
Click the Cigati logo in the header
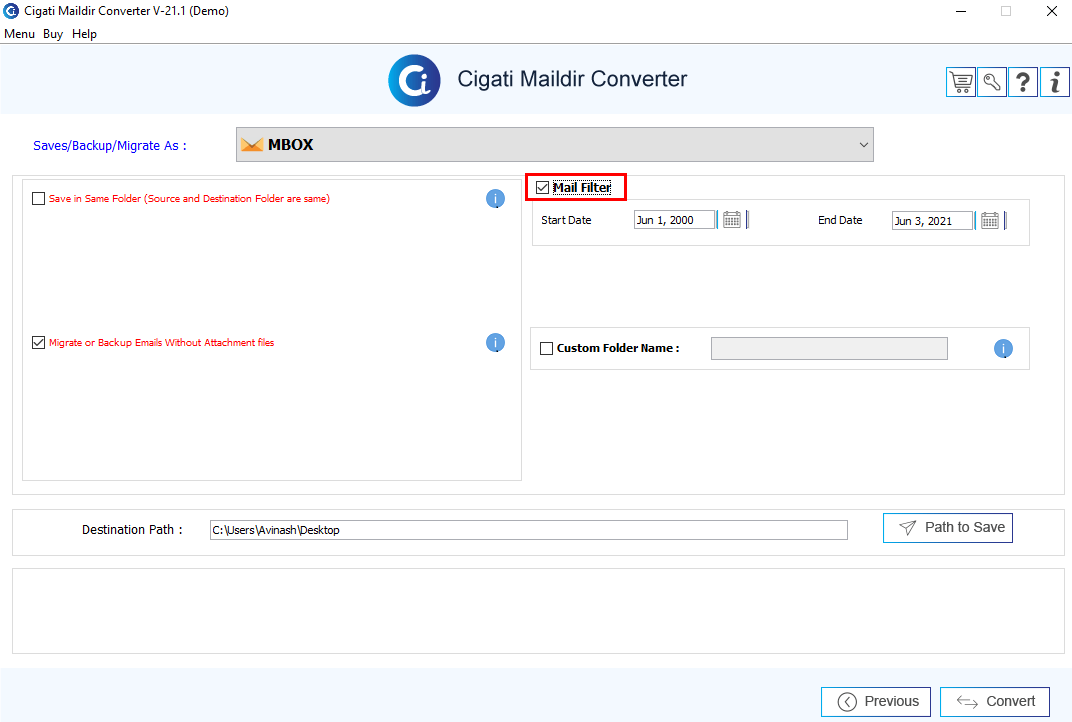coord(414,81)
